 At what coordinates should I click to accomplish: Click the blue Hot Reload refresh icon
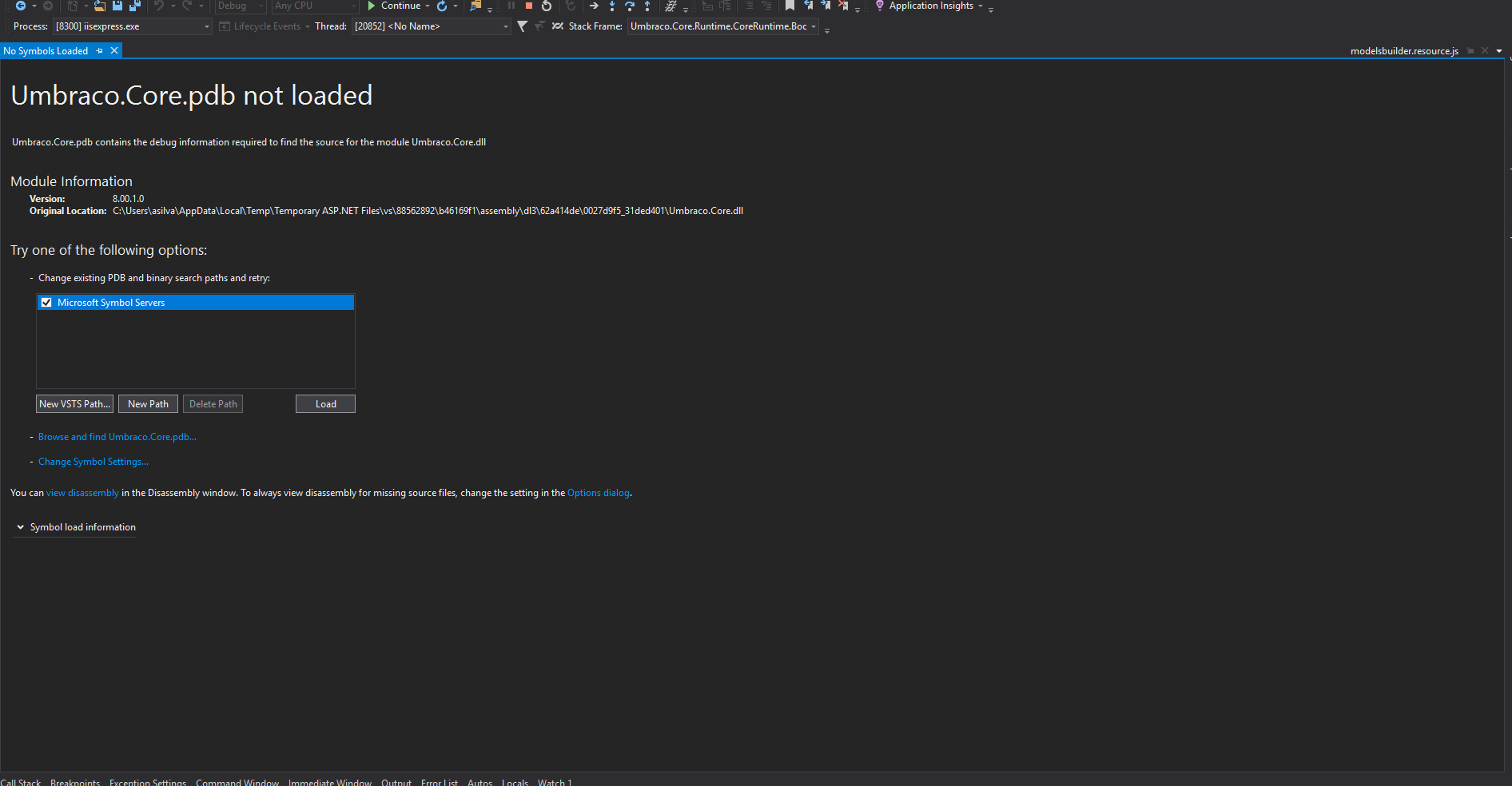(442, 6)
